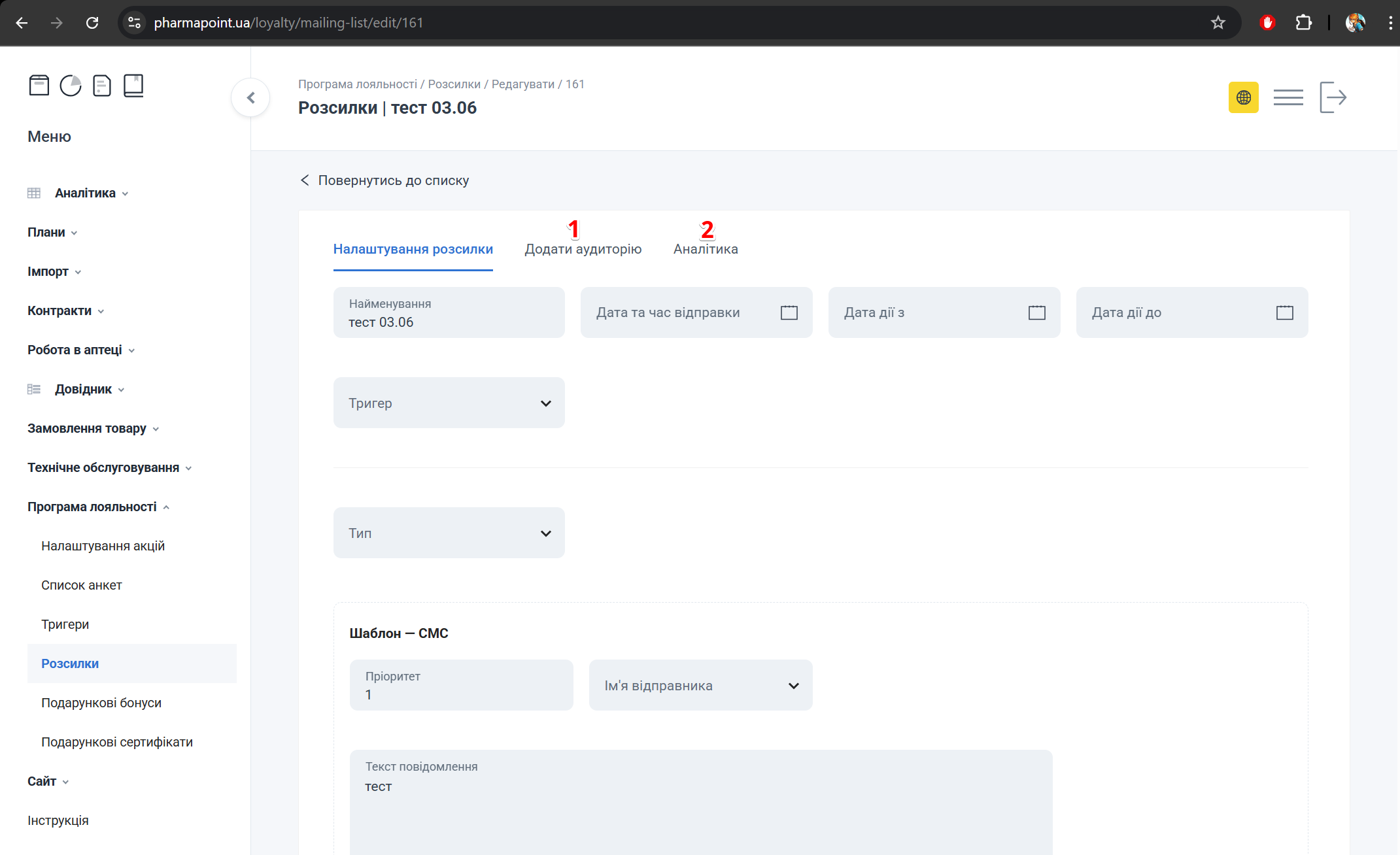Collapse the sidebar using the round chevron button
Screen dimensions: 1400x855
(x=250, y=97)
